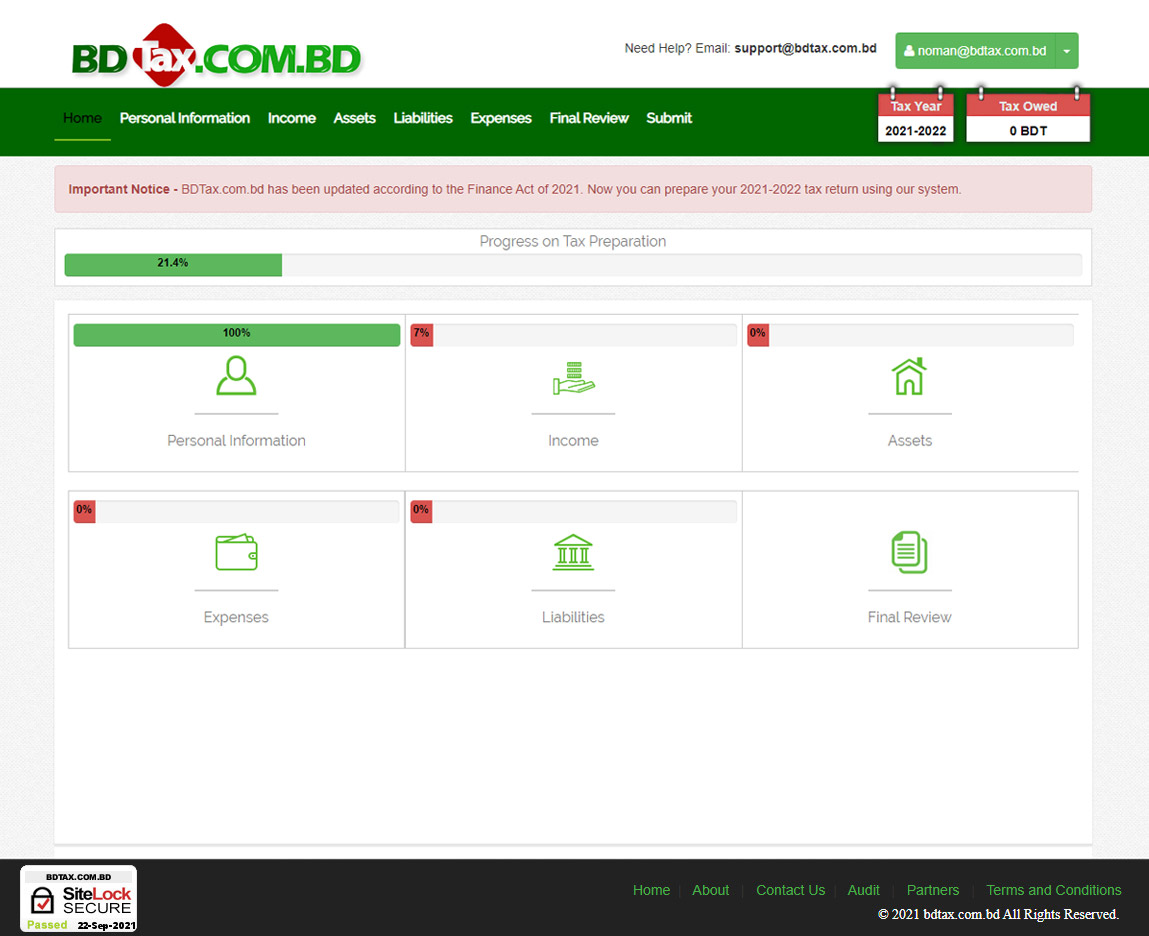Open the Personal Information card label
1149x936 pixels.
236,441
